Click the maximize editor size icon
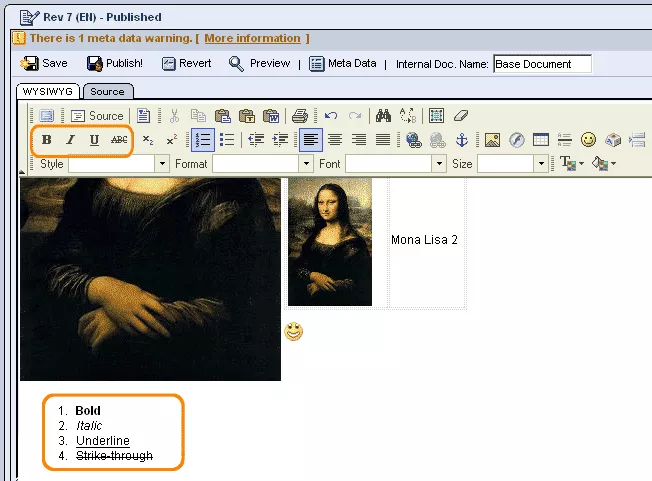Image resolution: width=652 pixels, height=481 pixels. tap(47, 116)
